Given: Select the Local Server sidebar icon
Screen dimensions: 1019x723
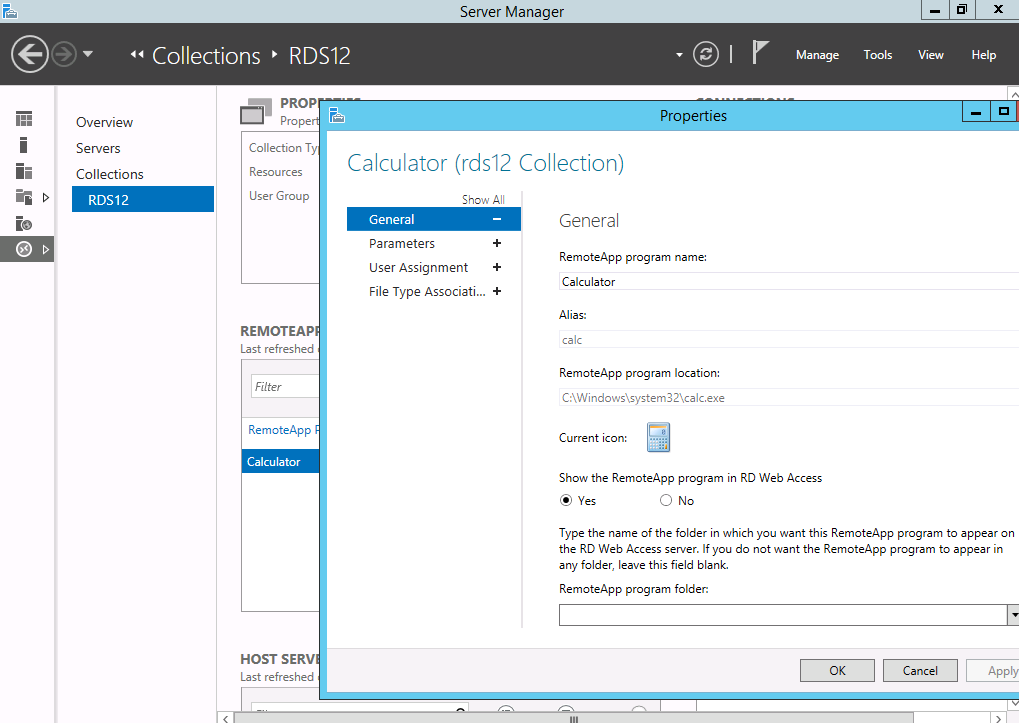Looking at the screenshot, I should [x=24, y=145].
